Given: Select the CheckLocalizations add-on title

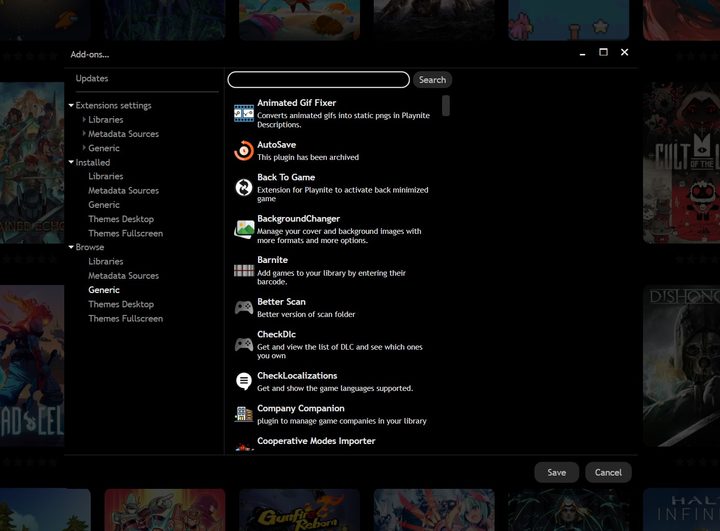Looking at the screenshot, I should coord(297,376).
